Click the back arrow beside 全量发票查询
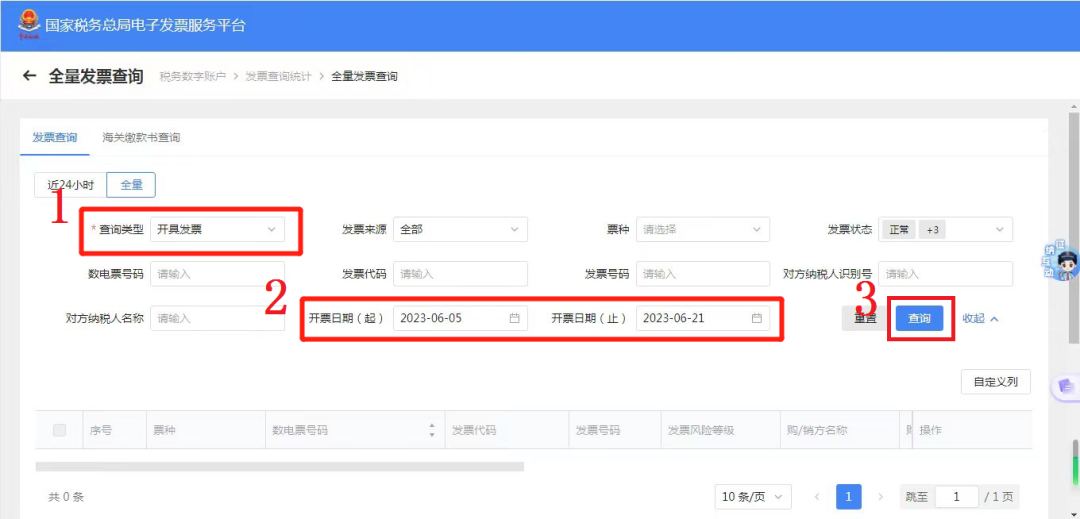Screen dimensions: 1080x519 tap(29, 76)
